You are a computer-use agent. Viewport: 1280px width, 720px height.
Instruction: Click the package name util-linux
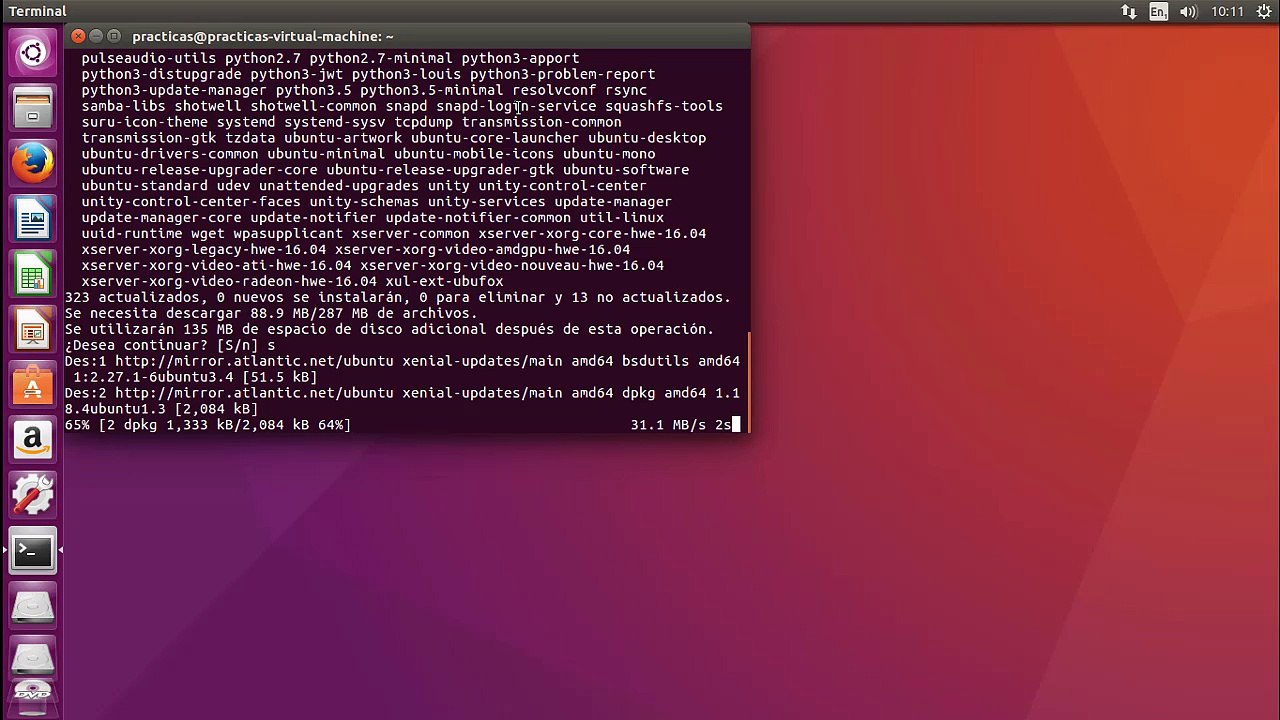point(622,218)
